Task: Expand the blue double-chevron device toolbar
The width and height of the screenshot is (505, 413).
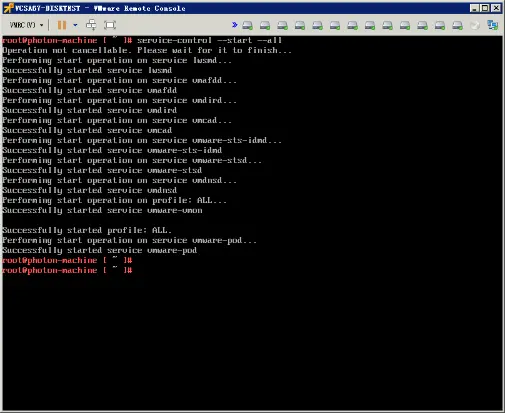Action: 234,25
